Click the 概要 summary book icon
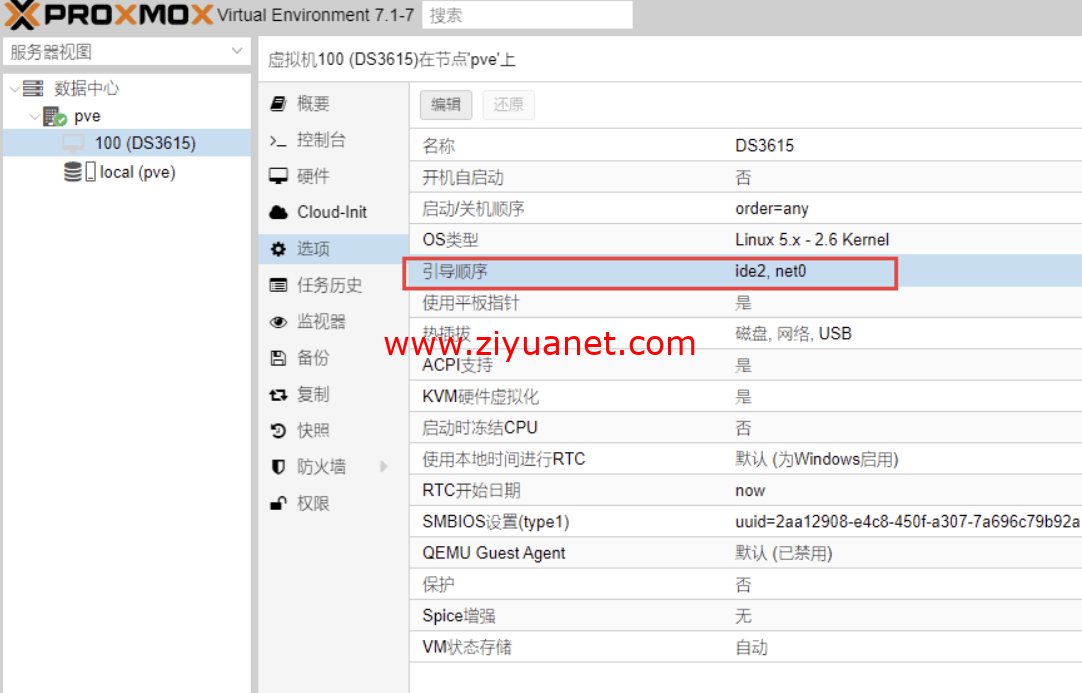 pos(278,104)
